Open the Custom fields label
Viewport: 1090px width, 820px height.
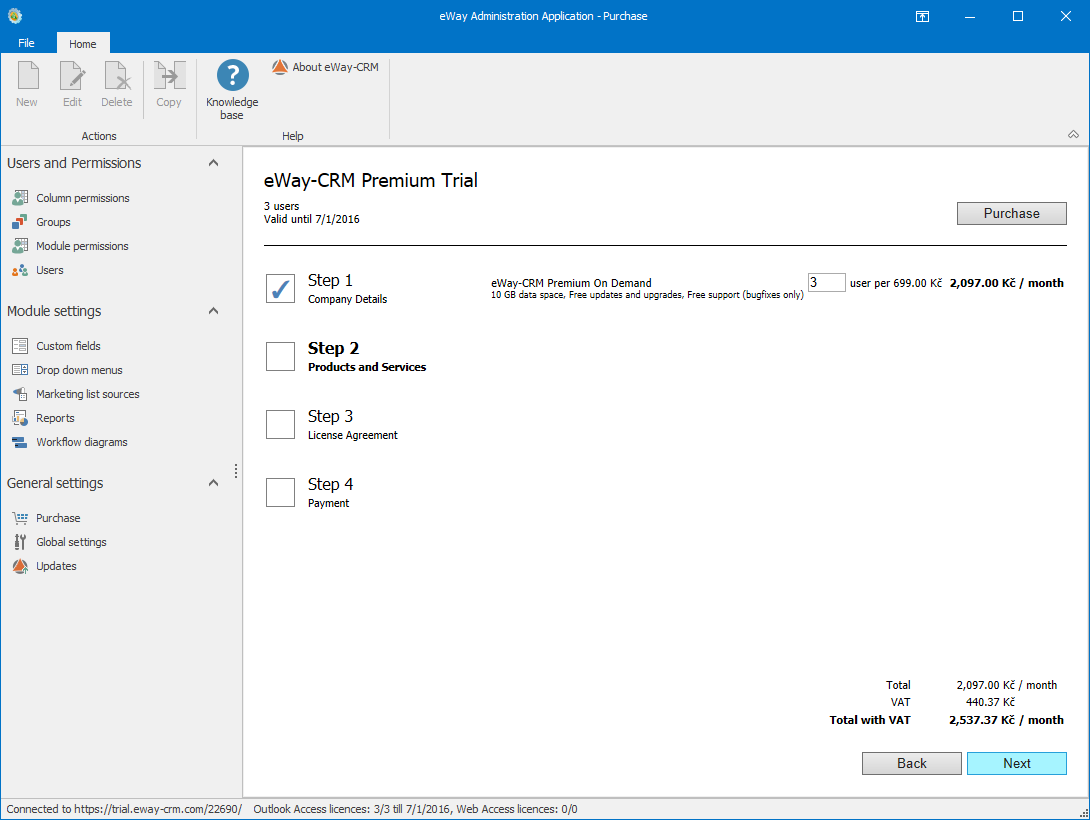68,346
